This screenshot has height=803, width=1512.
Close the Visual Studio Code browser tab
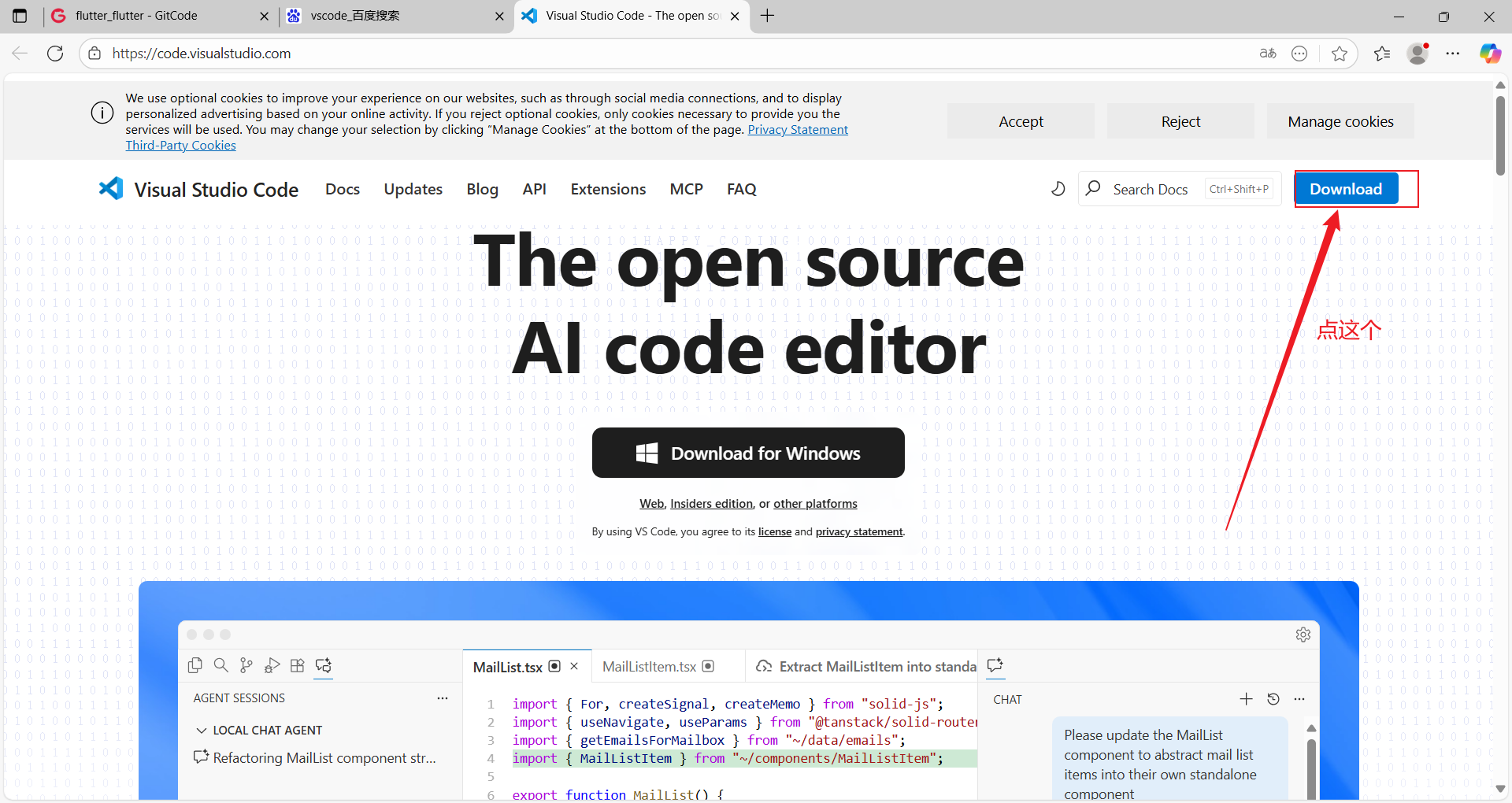pos(735,16)
